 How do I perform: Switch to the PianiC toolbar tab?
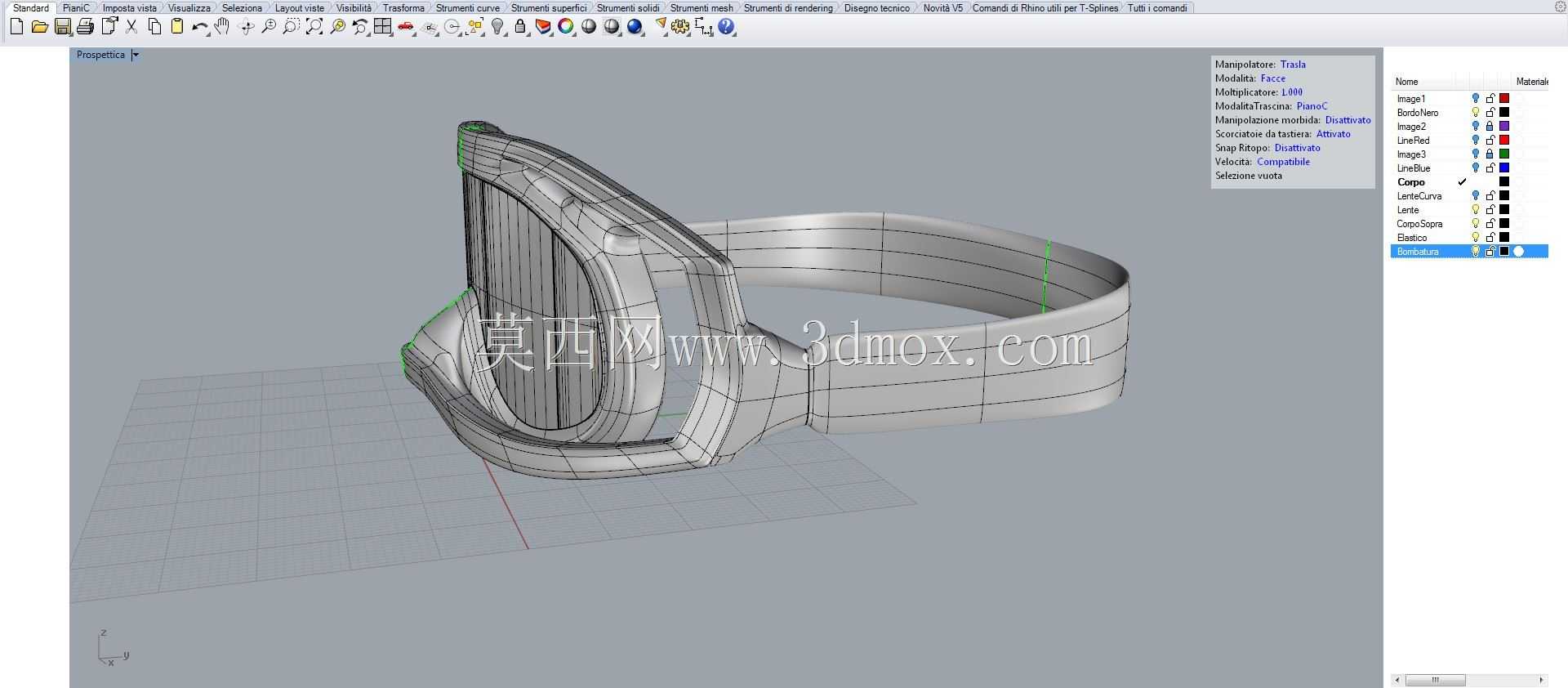(x=76, y=8)
